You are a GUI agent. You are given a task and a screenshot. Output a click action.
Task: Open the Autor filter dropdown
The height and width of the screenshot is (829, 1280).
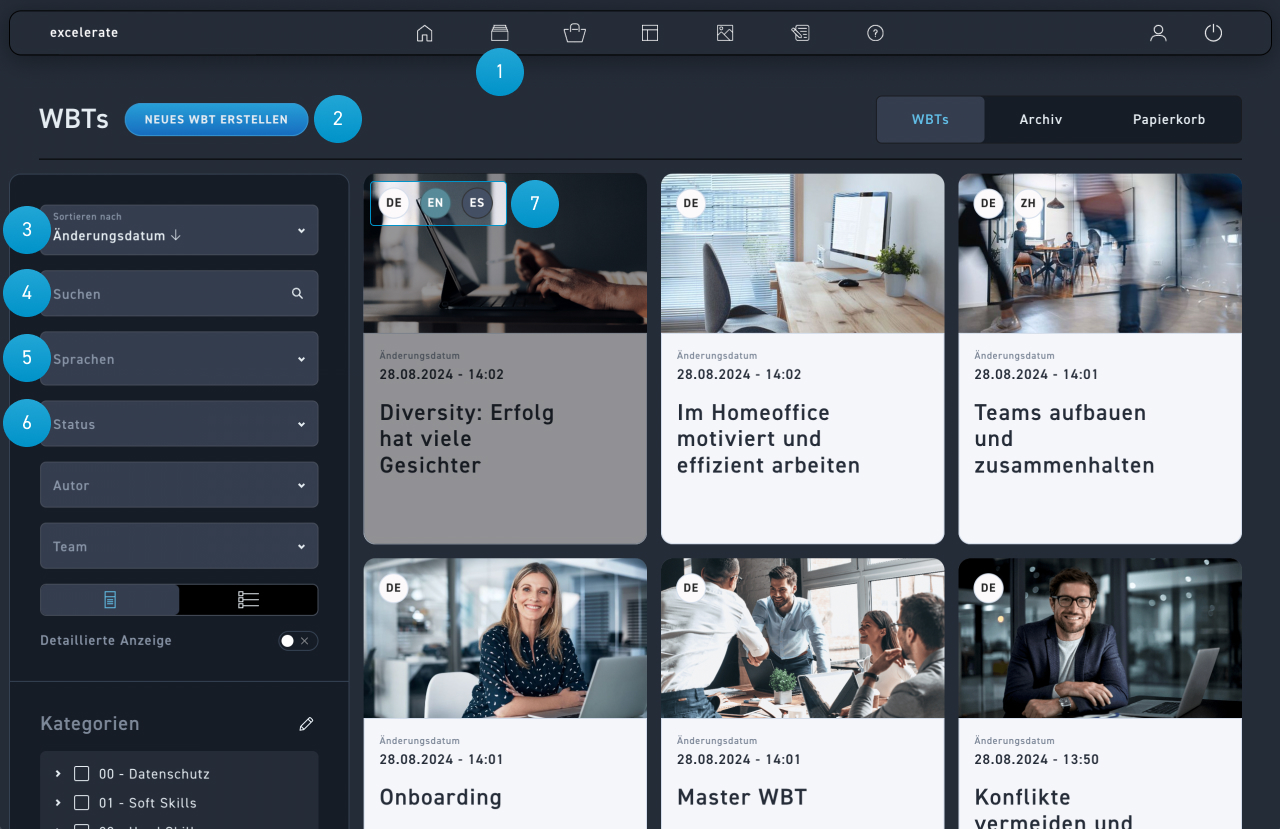tap(179, 486)
